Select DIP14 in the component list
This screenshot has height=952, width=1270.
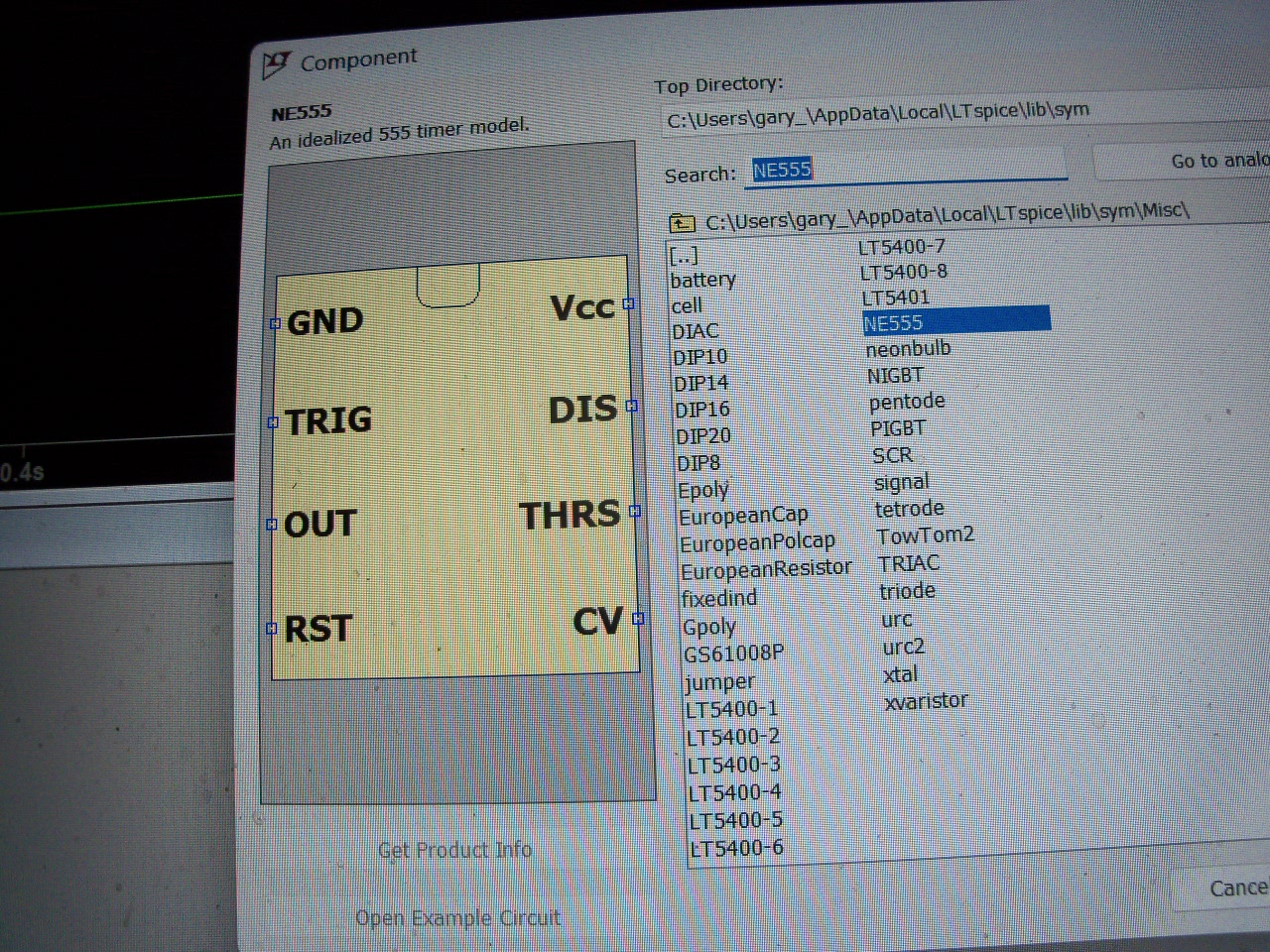(701, 383)
